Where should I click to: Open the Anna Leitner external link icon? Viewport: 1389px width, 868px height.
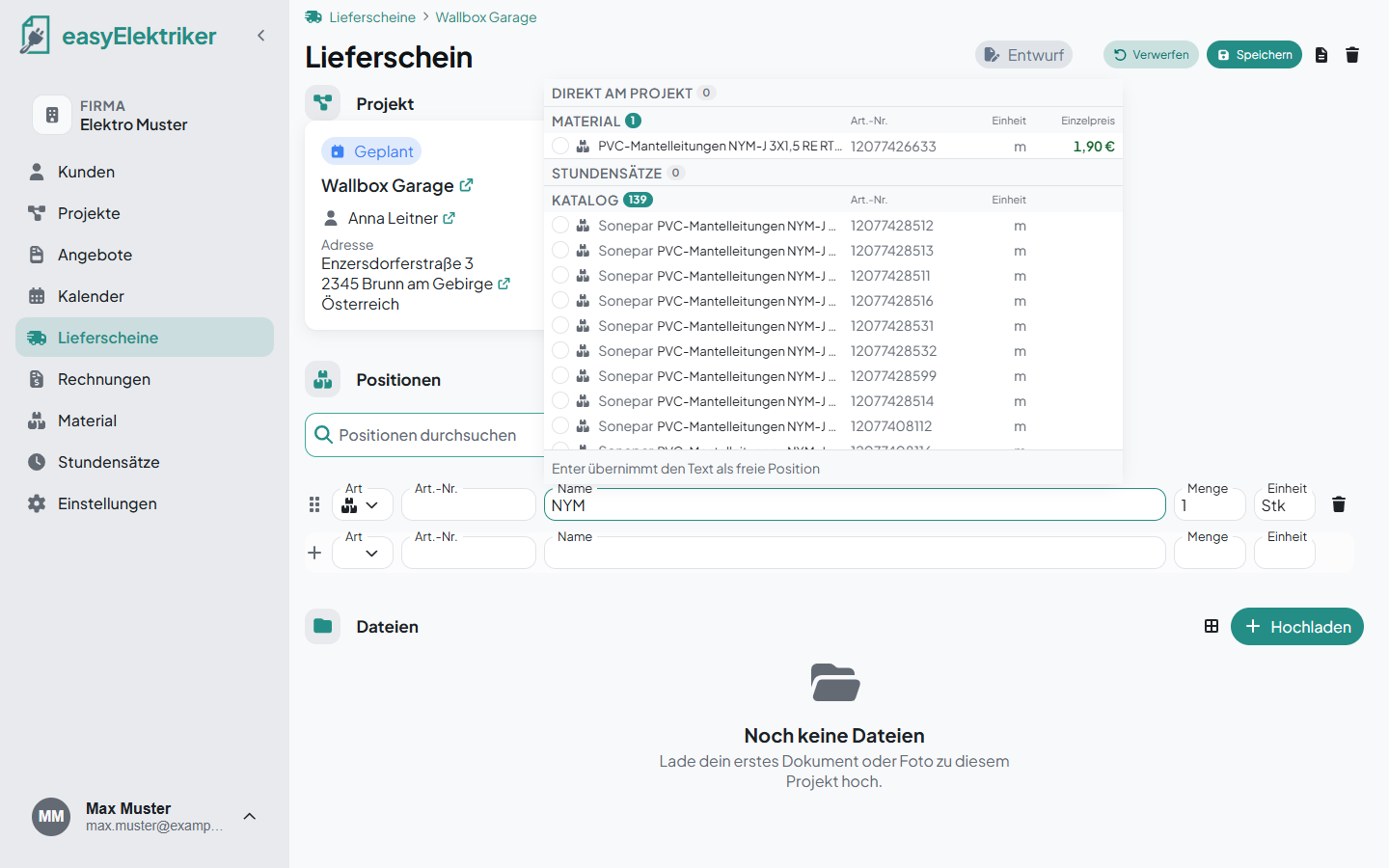[449, 218]
